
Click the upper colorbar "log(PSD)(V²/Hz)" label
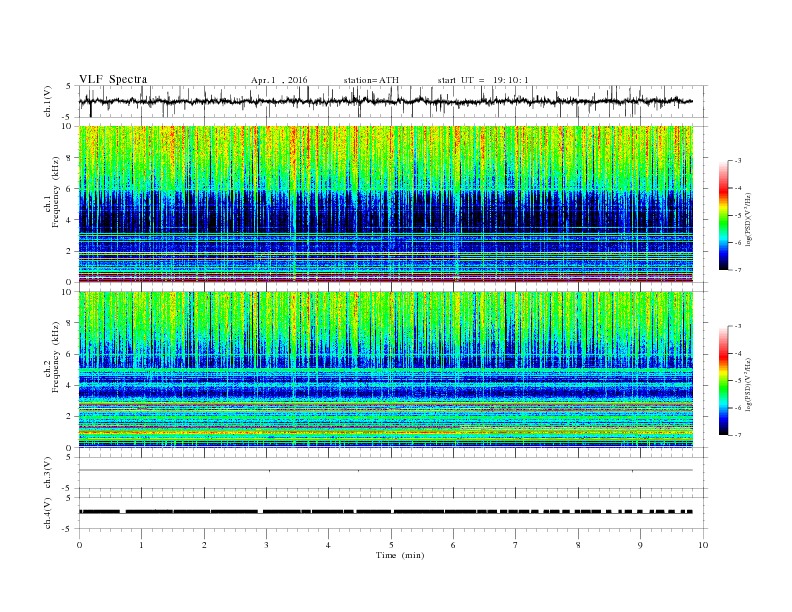point(749,219)
